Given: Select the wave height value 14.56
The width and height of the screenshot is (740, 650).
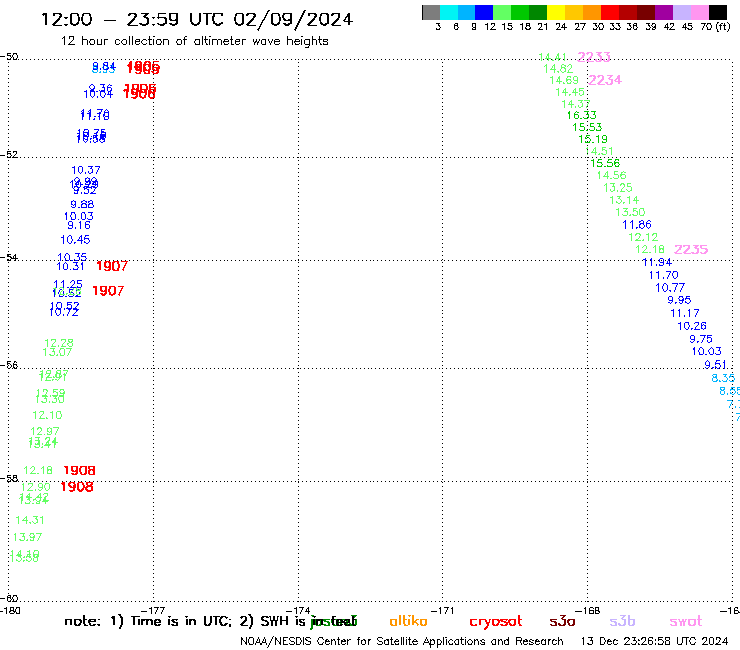Looking at the screenshot, I should click(x=612, y=176).
